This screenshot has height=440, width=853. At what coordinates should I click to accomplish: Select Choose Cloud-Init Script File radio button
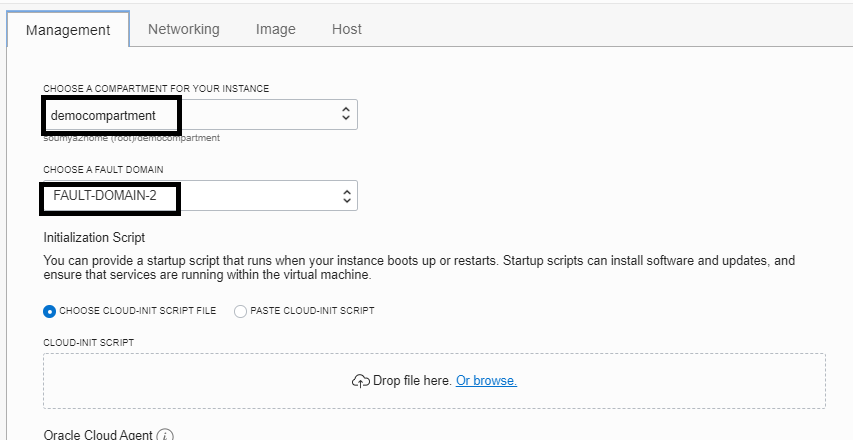pos(50,311)
